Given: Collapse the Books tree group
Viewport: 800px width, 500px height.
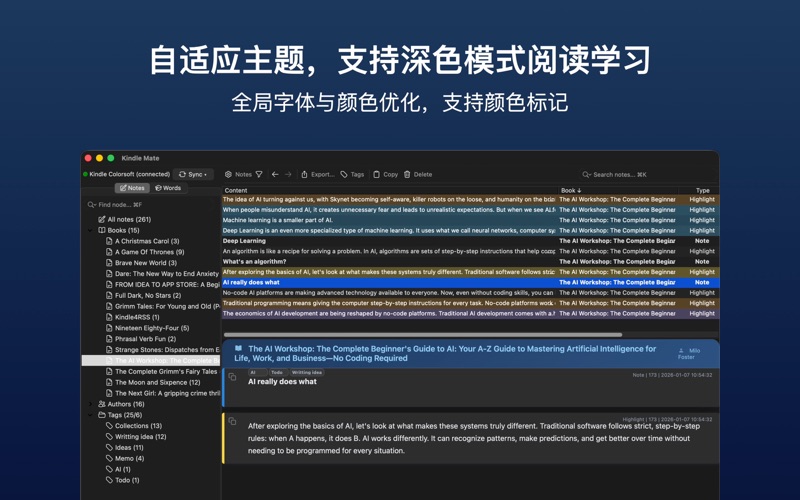Looking at the screenshot, I should 91,230.
